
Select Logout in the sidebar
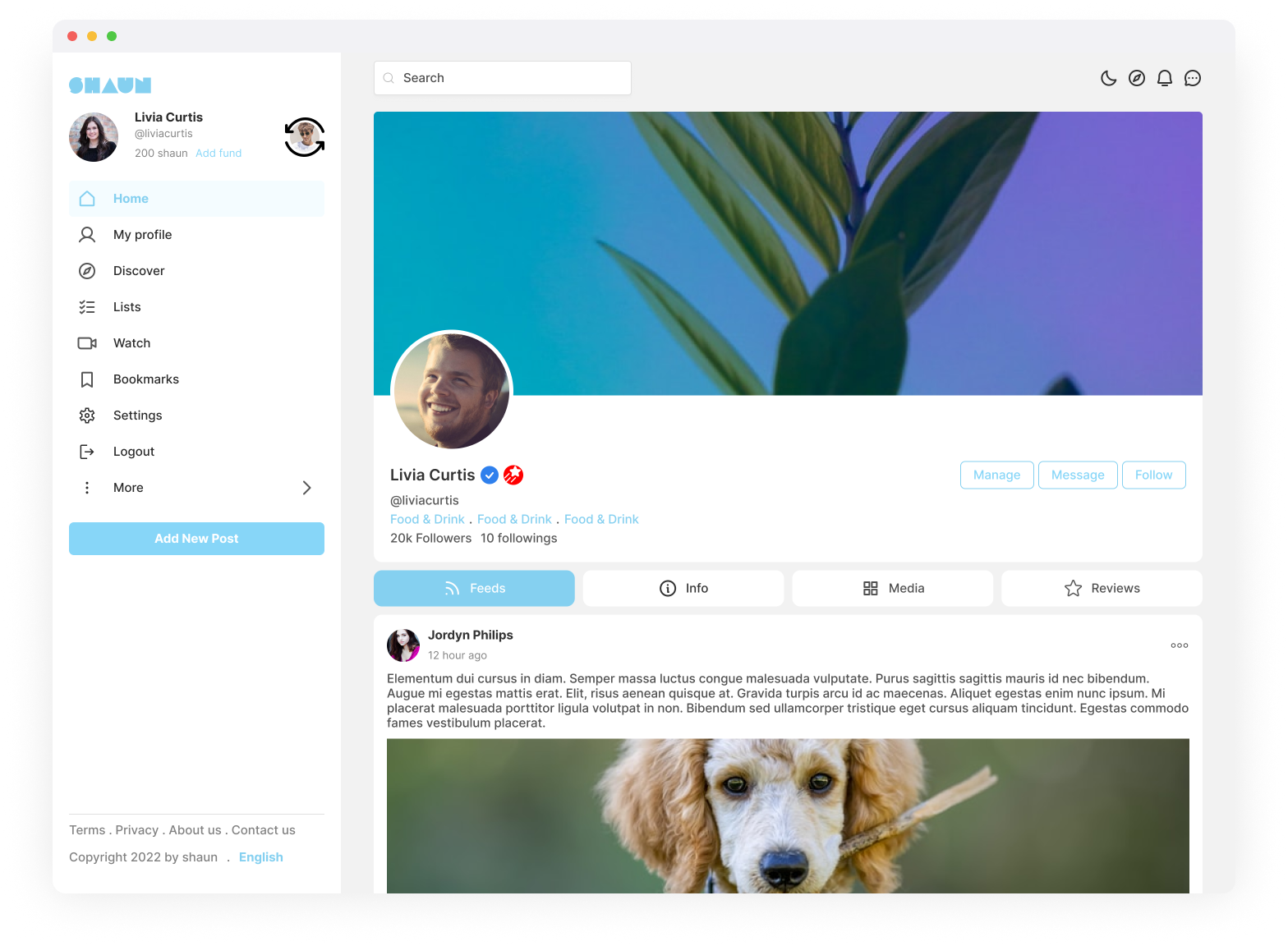(196, 452)
